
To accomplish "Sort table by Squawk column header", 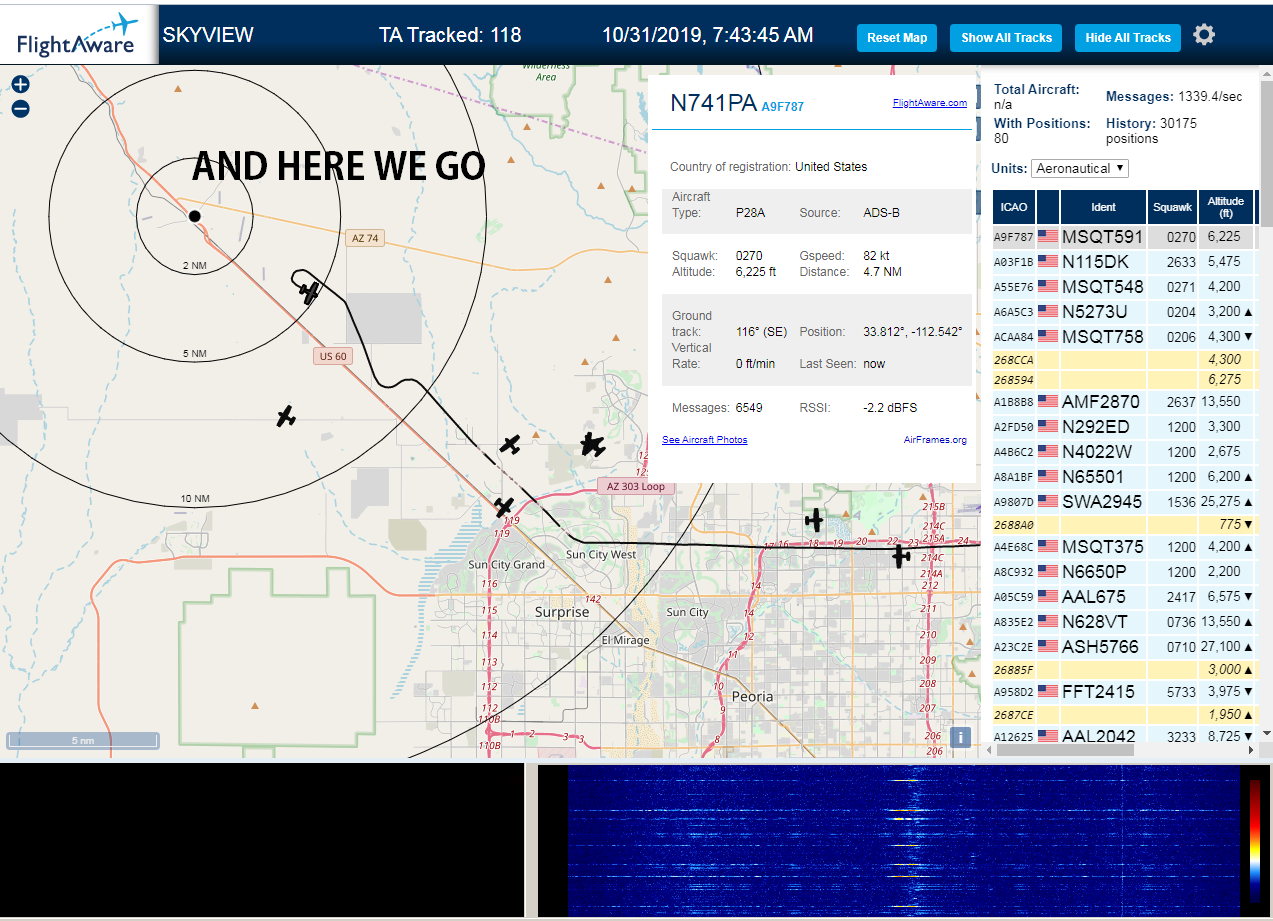I will (1172, 207).
